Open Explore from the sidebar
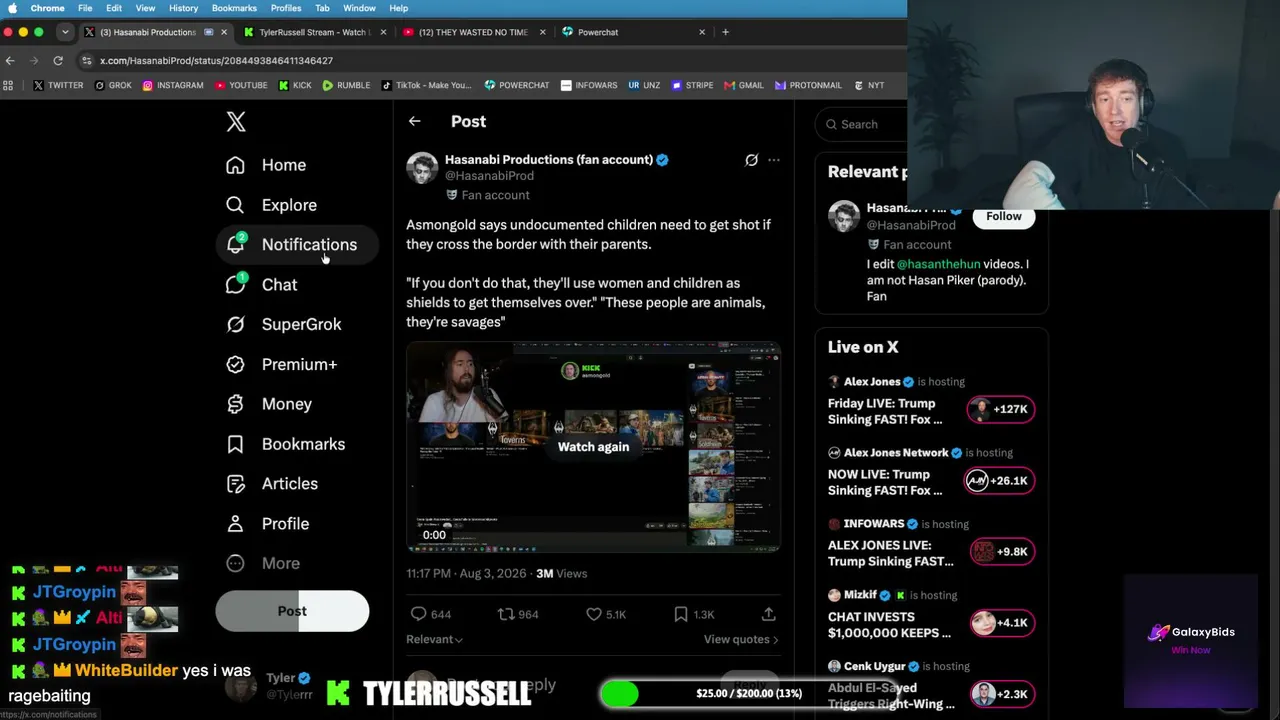This screenshot has height=720, width=1280. 271,205
